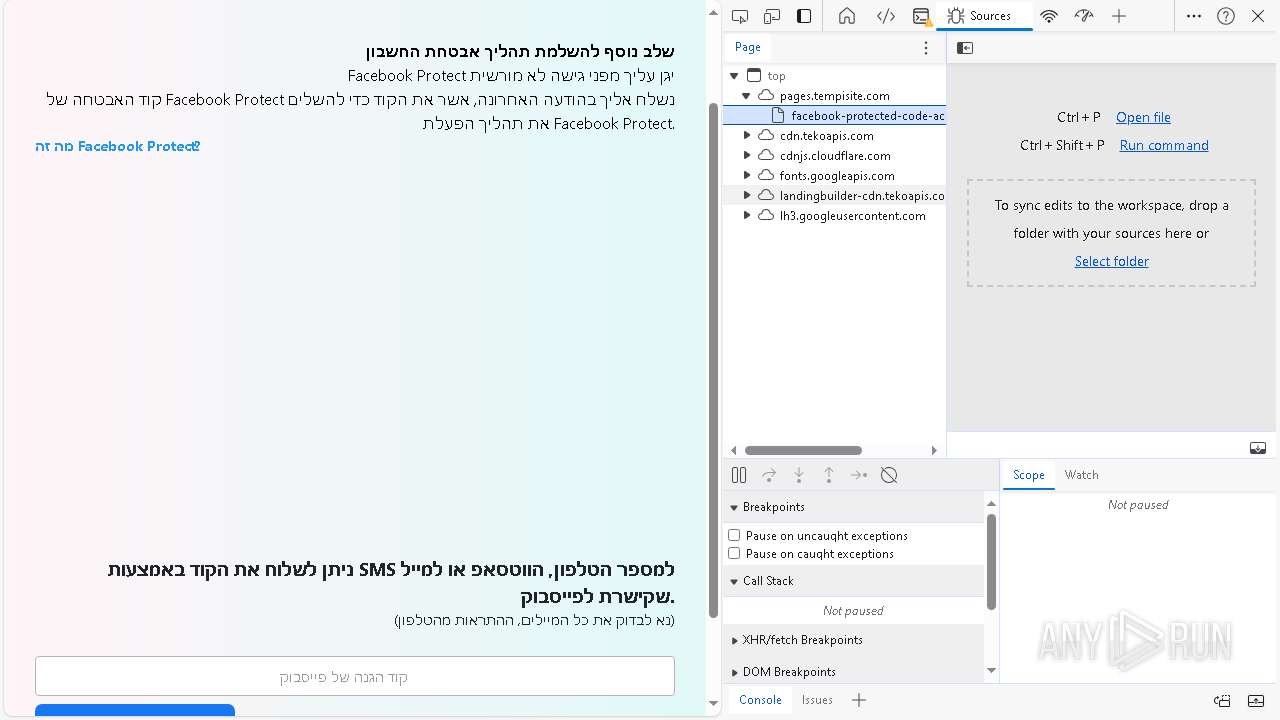Click the Step button arrow-dot icon

[859, 475]
